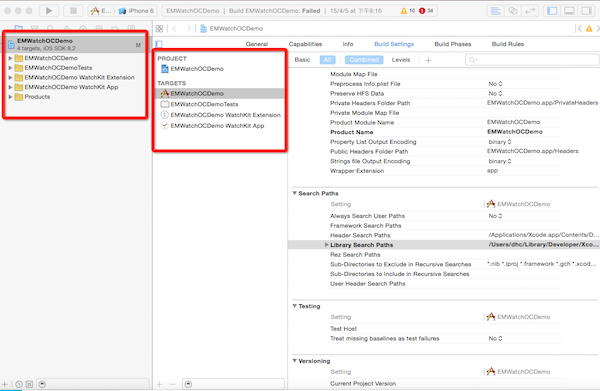
Task: Select the Levels view button
Action: click(x=401, y=60)
